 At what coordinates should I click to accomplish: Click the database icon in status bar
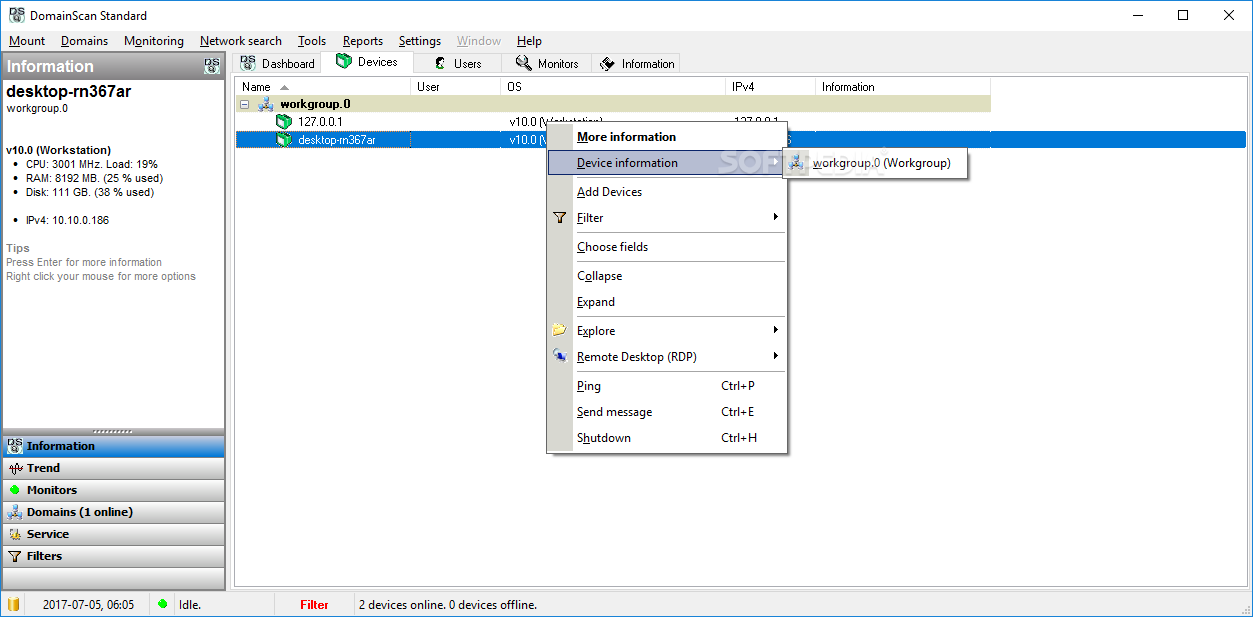point(13,604)
